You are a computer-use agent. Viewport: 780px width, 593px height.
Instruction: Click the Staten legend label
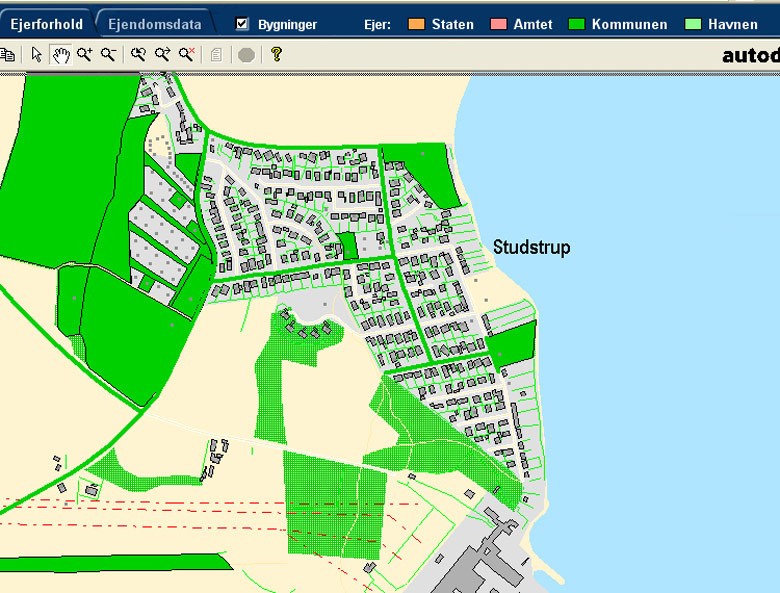[x=453, y=24]
